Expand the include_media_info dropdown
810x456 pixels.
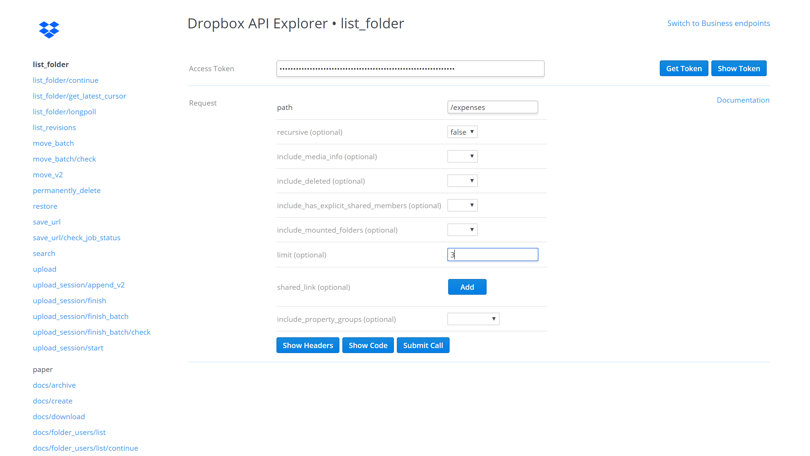point(462,157)
